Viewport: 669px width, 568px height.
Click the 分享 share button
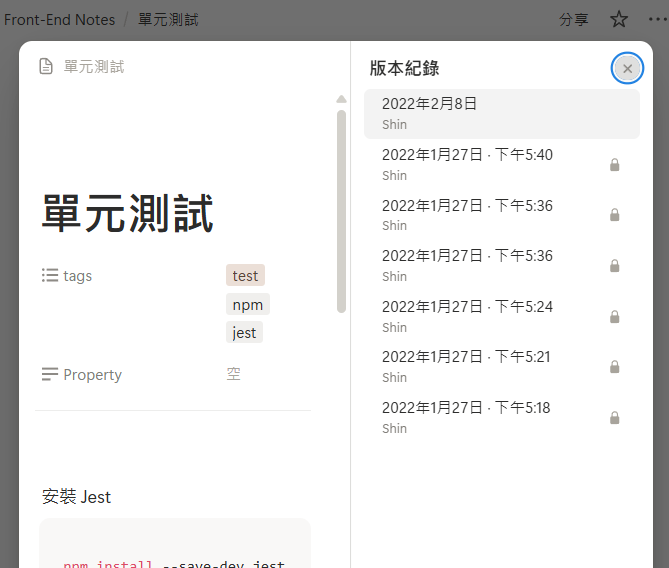[573, 20]
